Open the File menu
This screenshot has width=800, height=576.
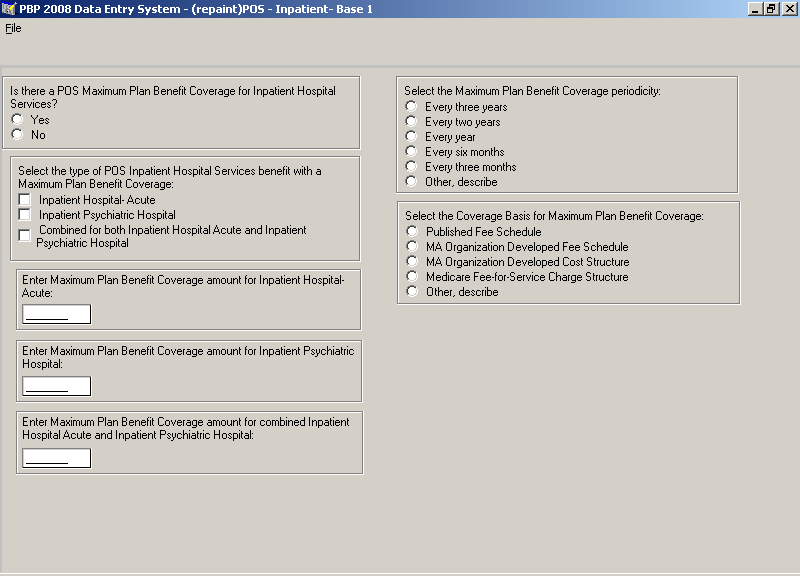coord(13,28)
